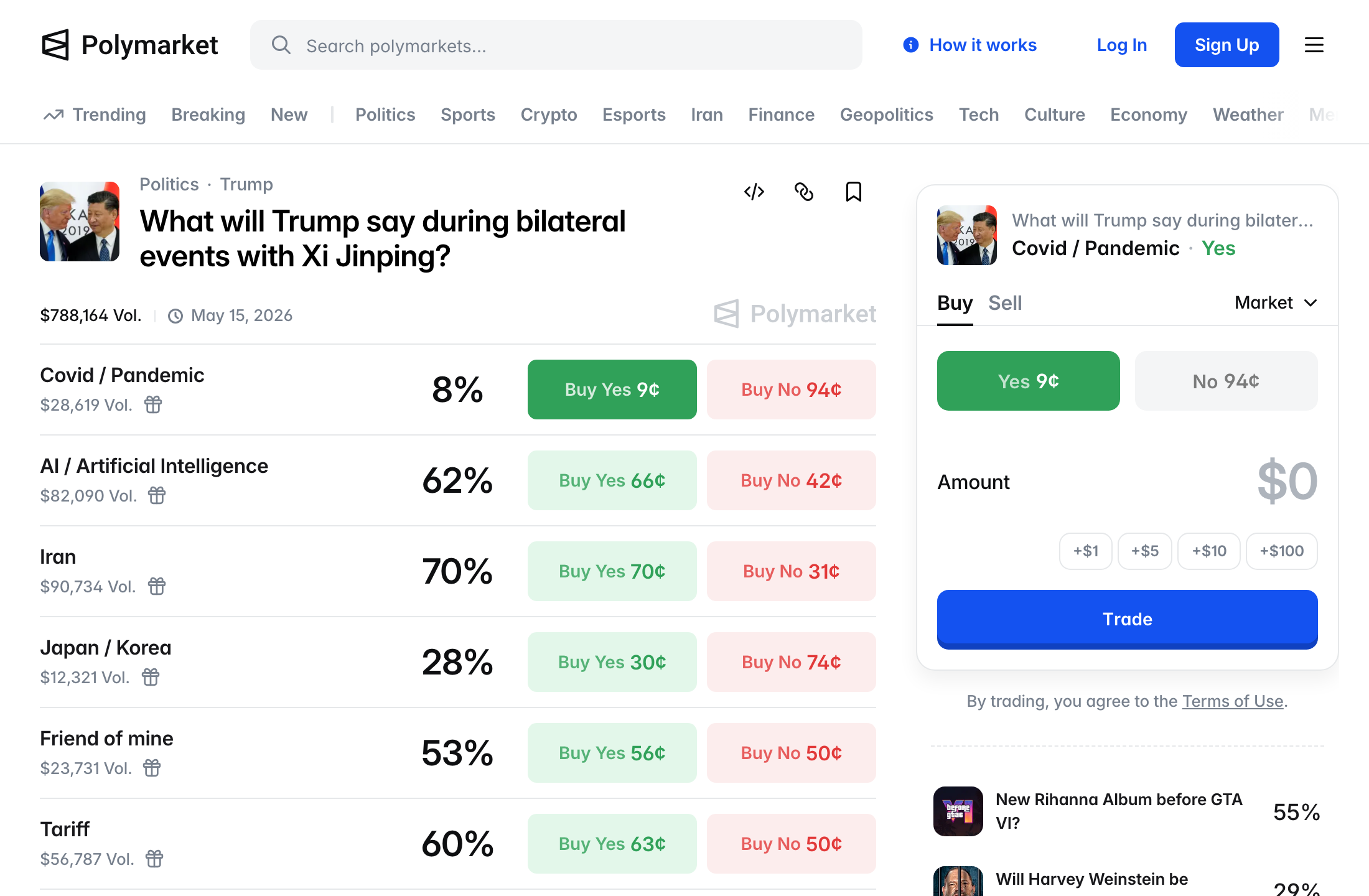The height and width of the screenshot is (896, 1369).
Task: Bookmark this market
Action: click(854, 192)
